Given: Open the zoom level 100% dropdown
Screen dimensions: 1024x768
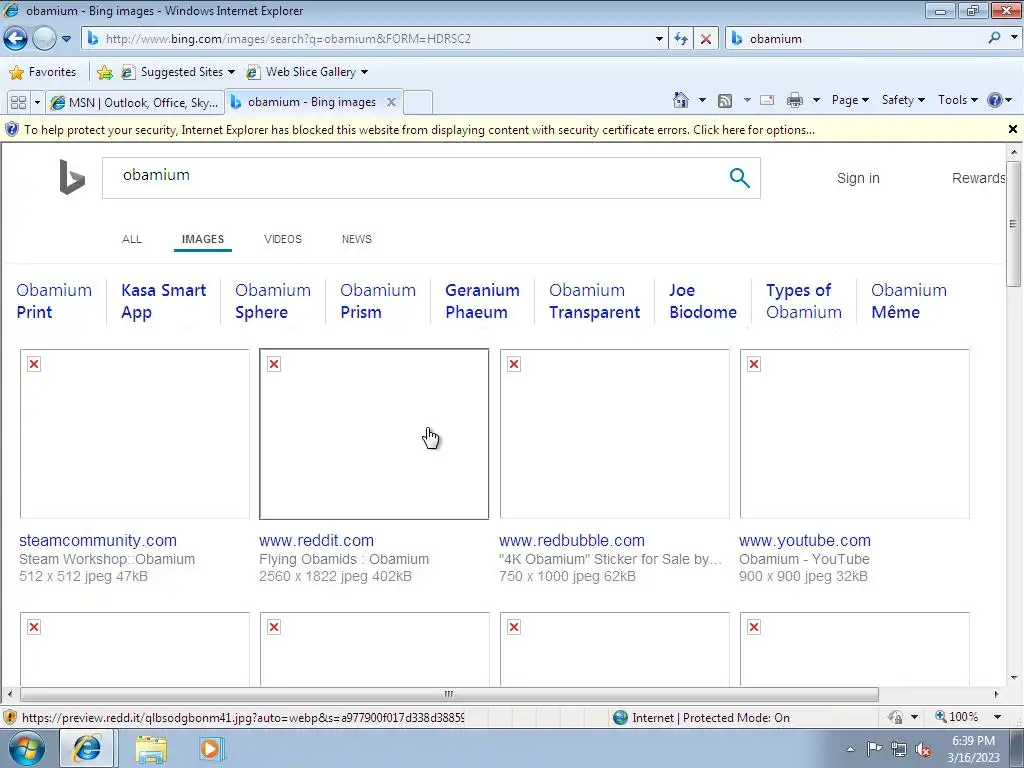Looking at the screenshot, I should point(997,717).
